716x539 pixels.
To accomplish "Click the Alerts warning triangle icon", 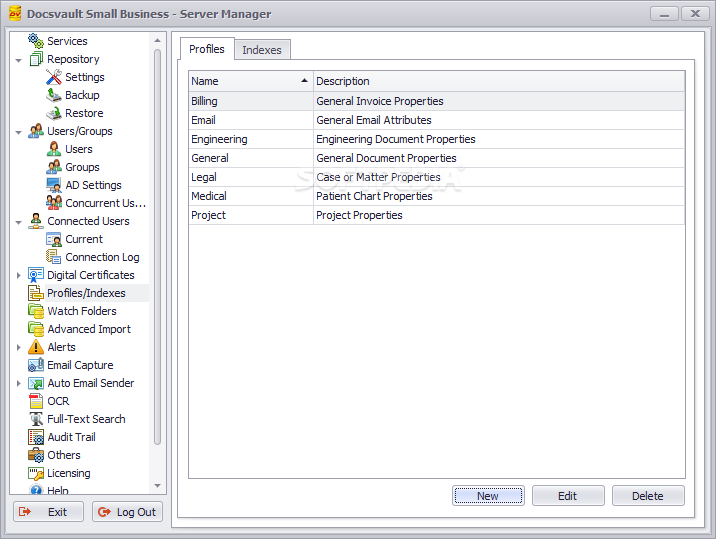I will click(x=36, y=347).
